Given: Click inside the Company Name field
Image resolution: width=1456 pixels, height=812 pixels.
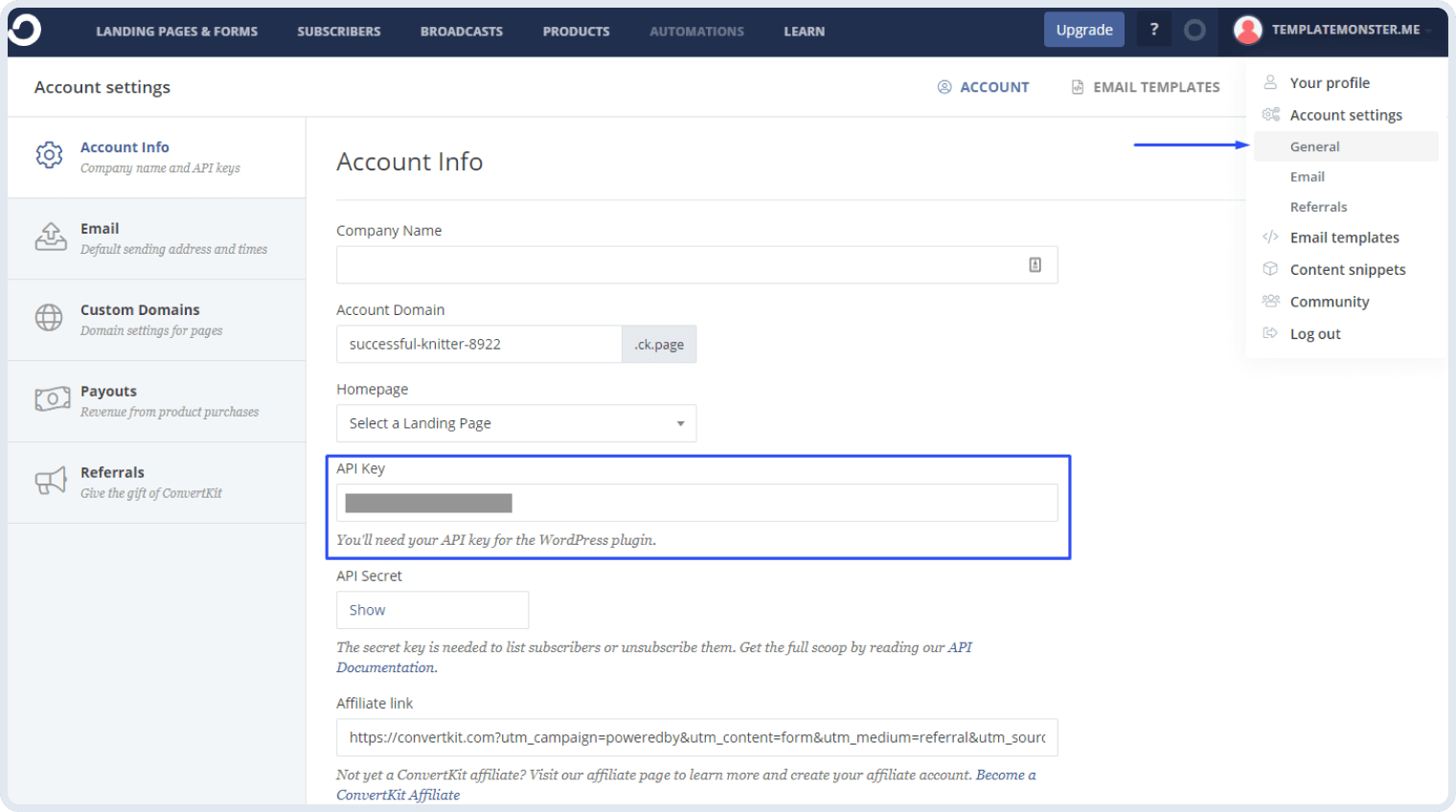Looking at the screenshot, I should (671, 264).
